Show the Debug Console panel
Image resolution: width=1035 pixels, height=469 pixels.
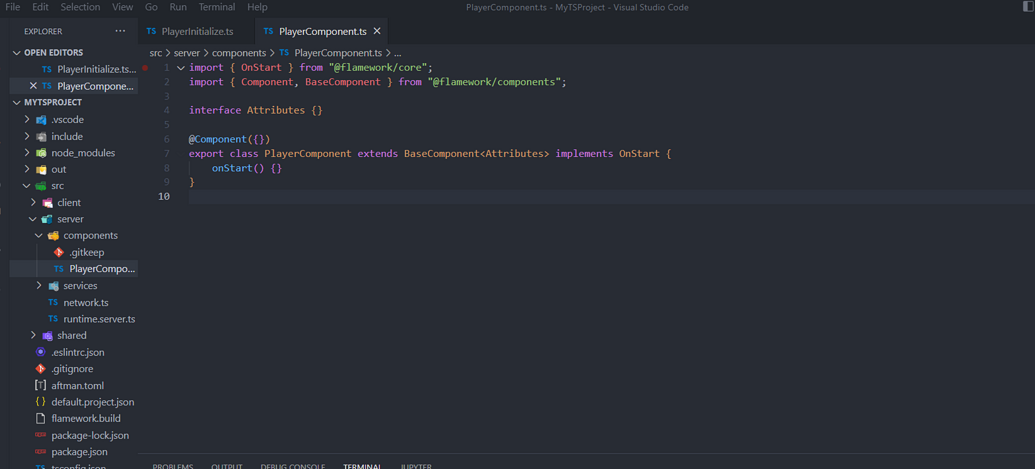coord(292,465)
